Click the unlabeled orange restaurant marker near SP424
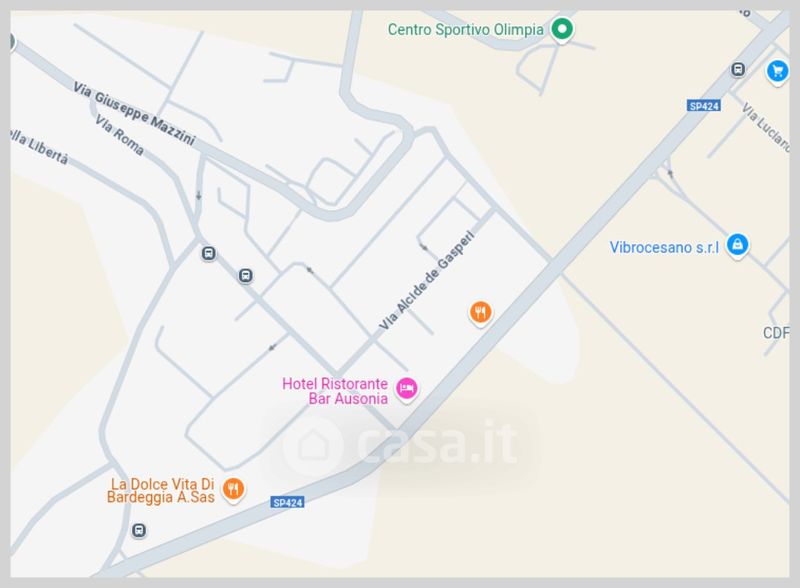800x588 pixels. (481, 312)
